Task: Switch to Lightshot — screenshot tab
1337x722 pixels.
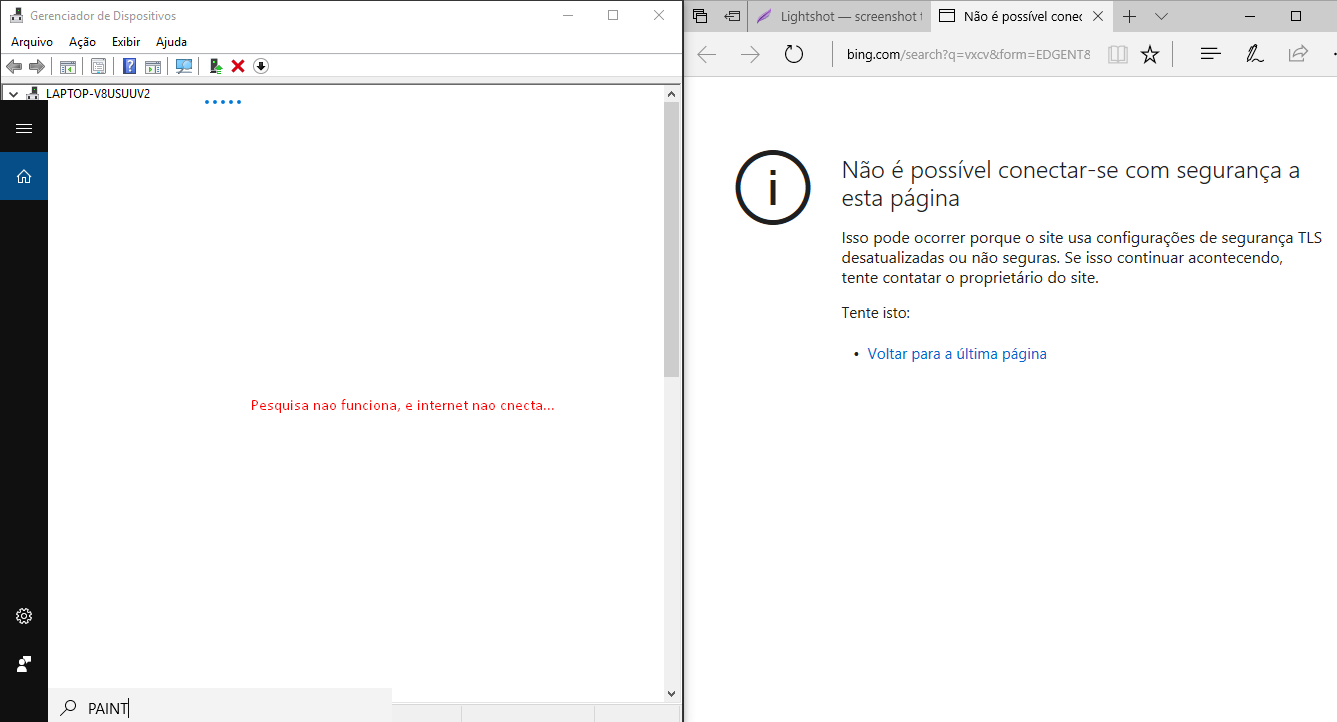Action: point(839,16)
